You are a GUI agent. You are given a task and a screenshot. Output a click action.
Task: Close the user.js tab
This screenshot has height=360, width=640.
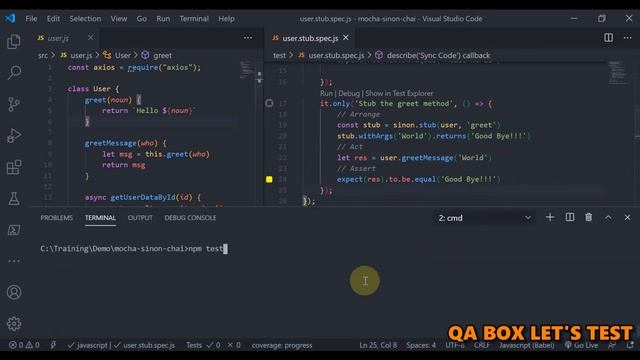[x=90, y=38]
